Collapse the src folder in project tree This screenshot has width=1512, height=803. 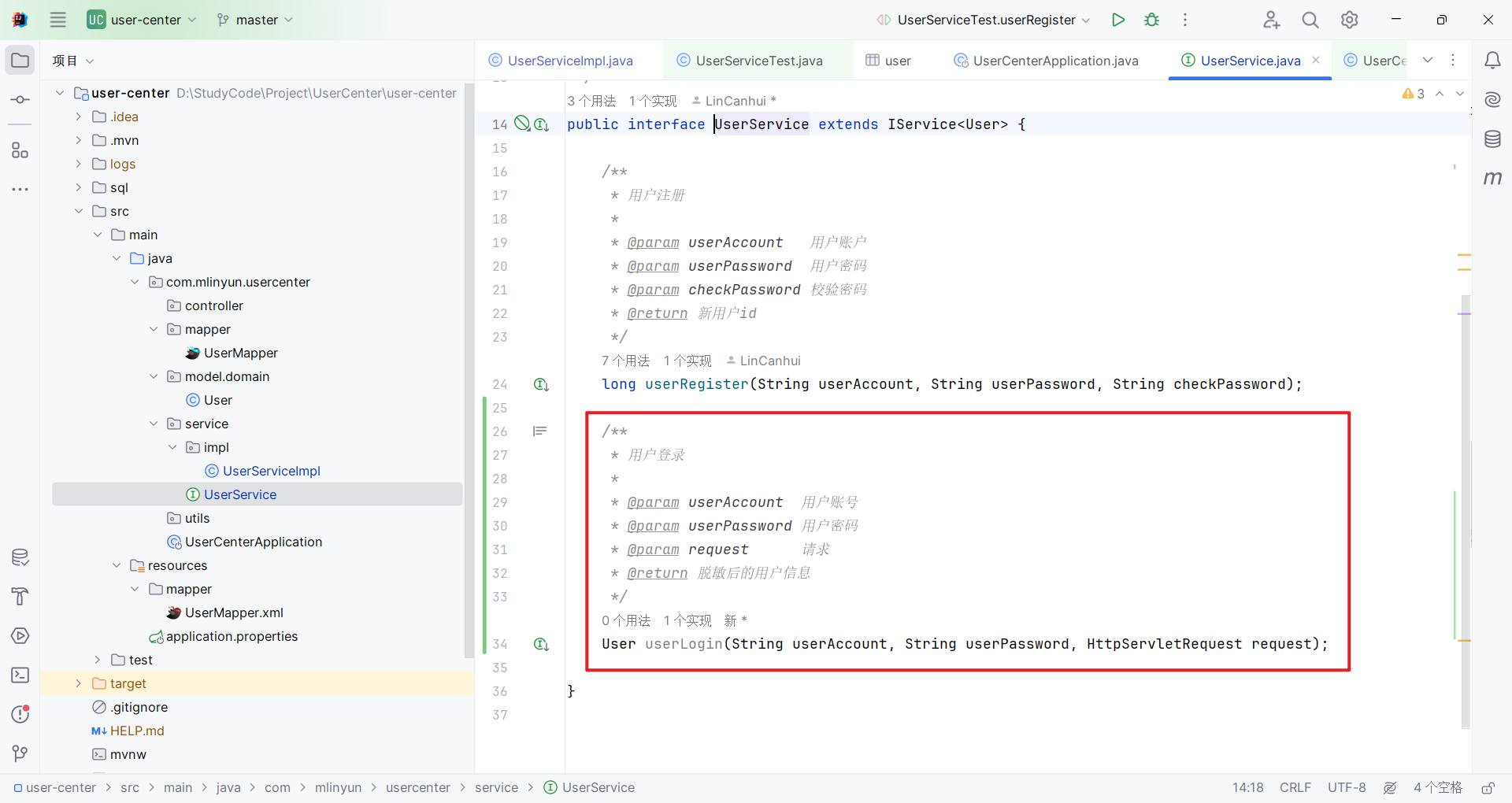(x=78, y=211)
